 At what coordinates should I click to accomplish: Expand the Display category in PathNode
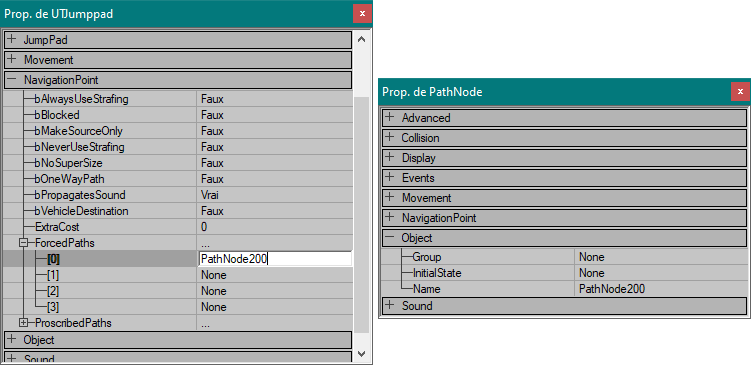click(x=390, y=158)
